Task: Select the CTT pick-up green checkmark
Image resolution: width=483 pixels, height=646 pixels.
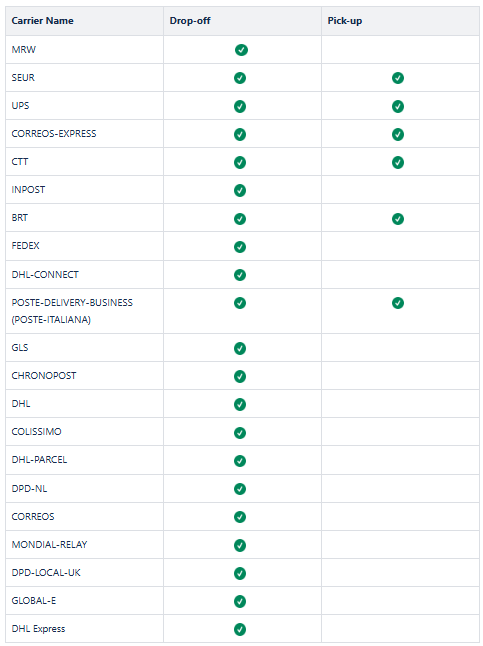Action: [x=398, y=162]
